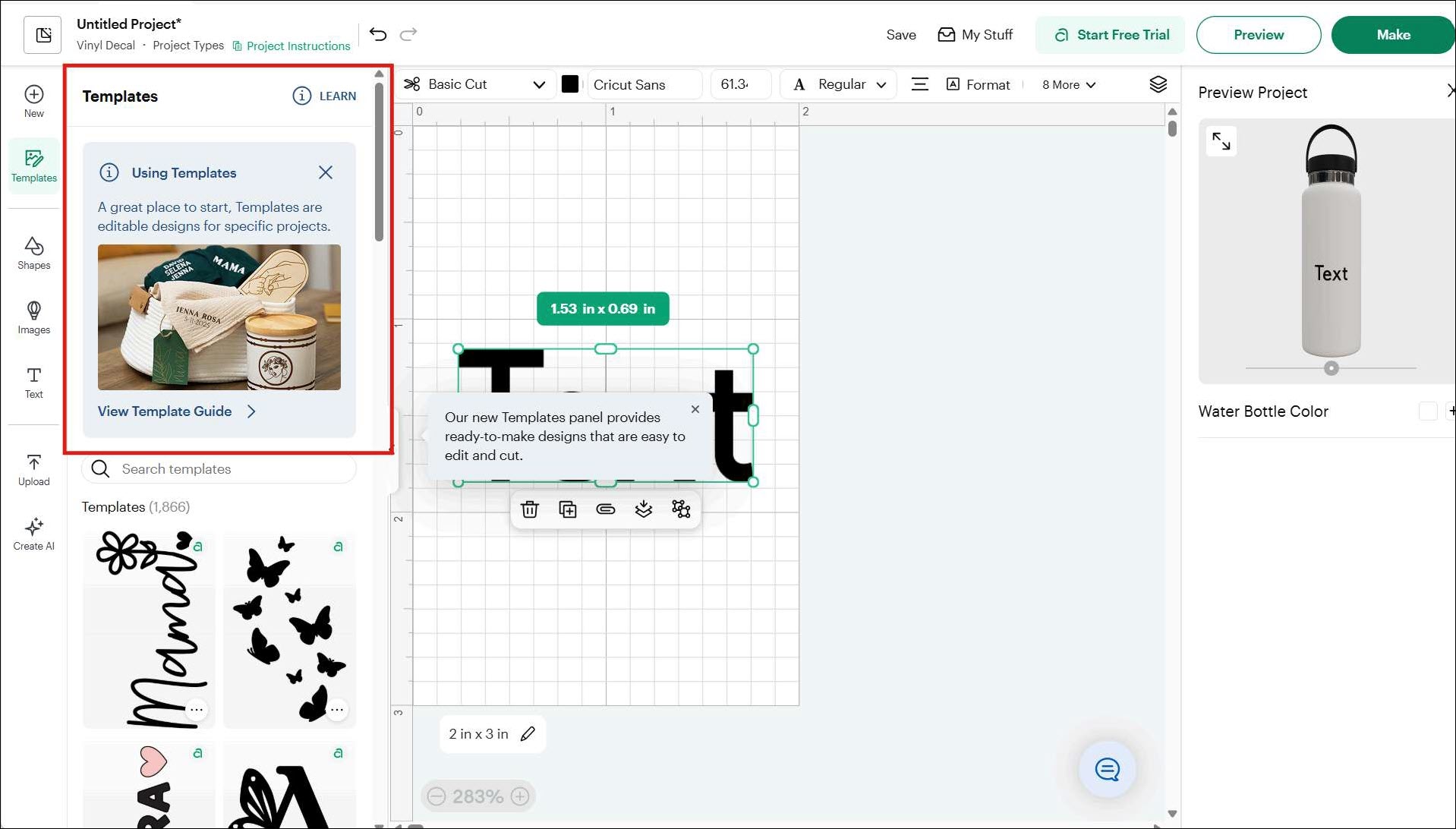Open more options on the Mama template
The width and height of the screenshot is (1456, 829).
click(197, 709)
